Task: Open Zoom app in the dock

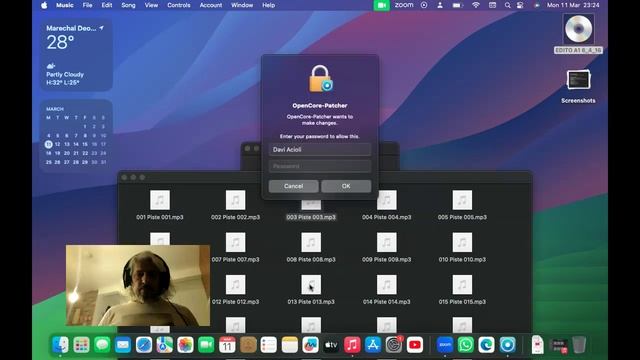Action: coord(445,345)
